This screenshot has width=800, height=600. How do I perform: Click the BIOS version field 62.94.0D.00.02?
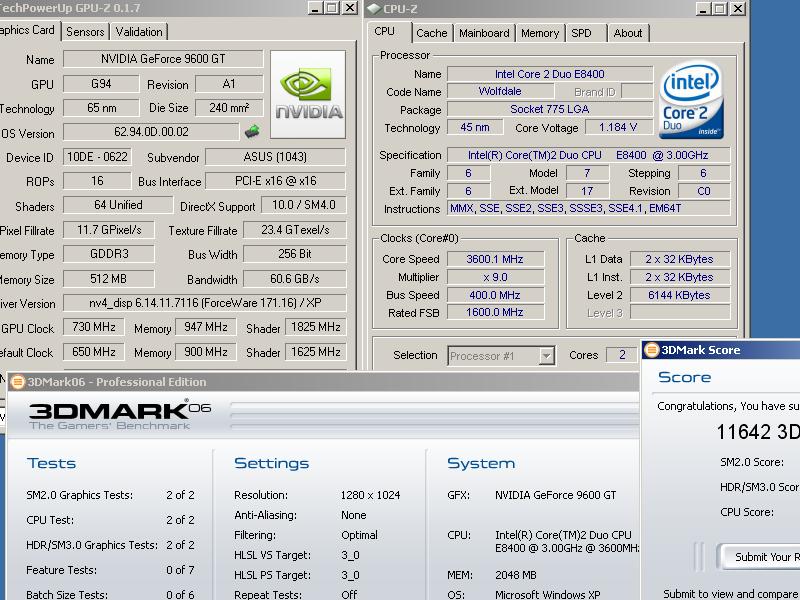[151, 132]
